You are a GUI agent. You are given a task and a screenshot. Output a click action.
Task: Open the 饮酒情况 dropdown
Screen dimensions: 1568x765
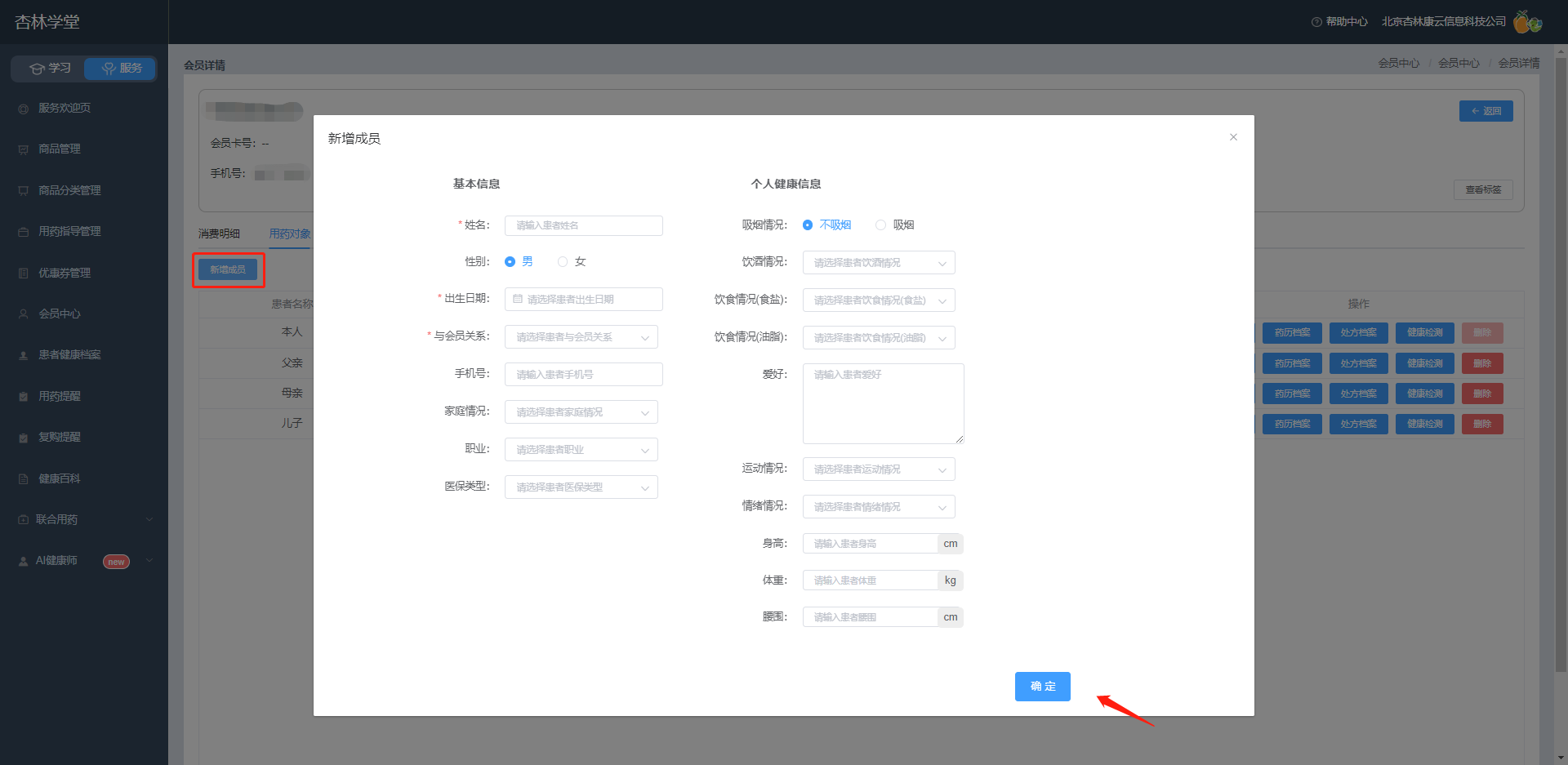pos(879,263)
